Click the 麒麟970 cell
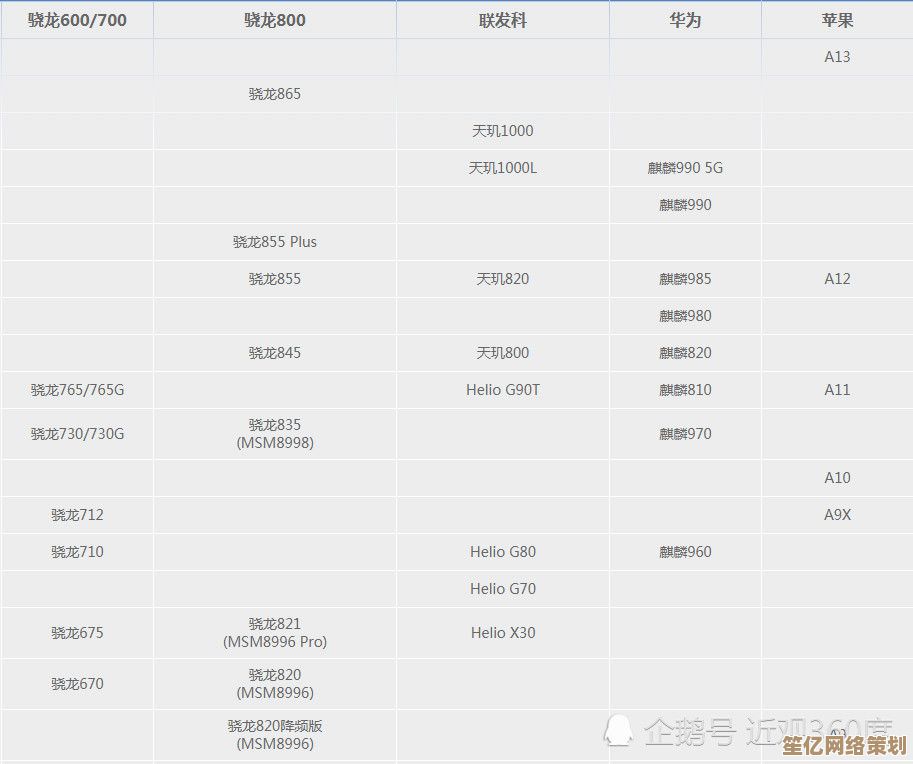The image size is (913, 764). (685, 434)
